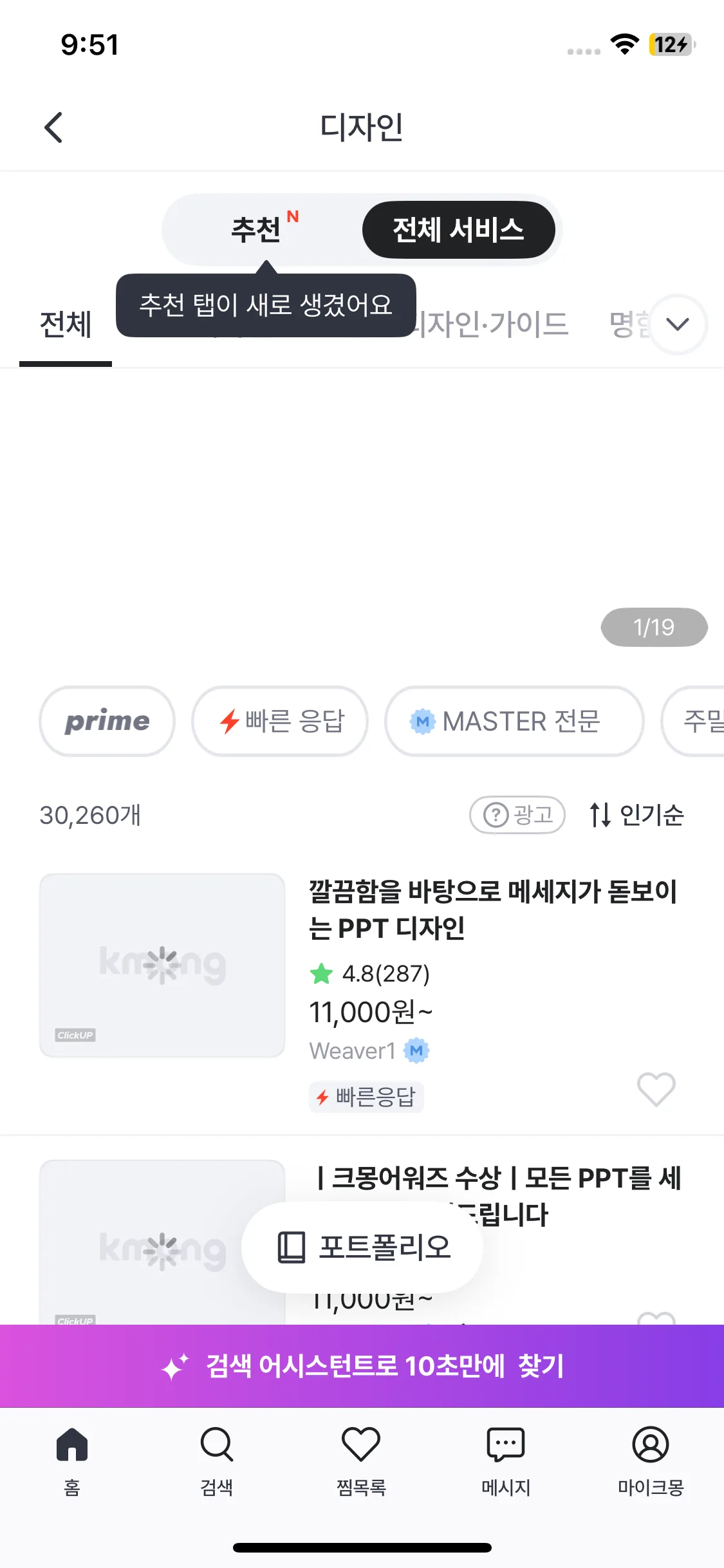The width and height of the screenshot is (724, 1568).
Task: Open the 깔끔함을 바탕으로 PPT 디자인 listing title
Action: [x=492, y=909]
